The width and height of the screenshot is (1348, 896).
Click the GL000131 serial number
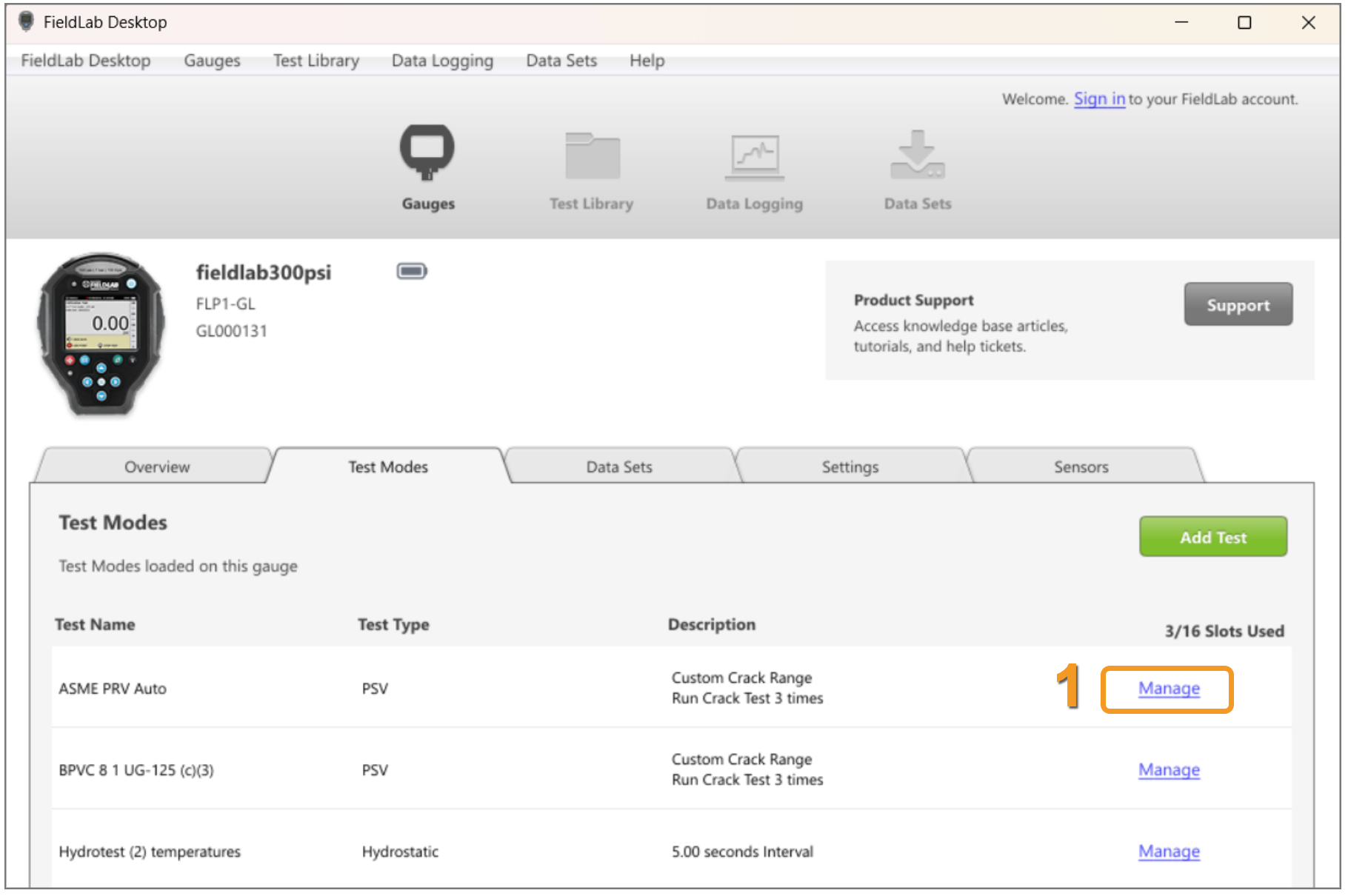[231, 331]
